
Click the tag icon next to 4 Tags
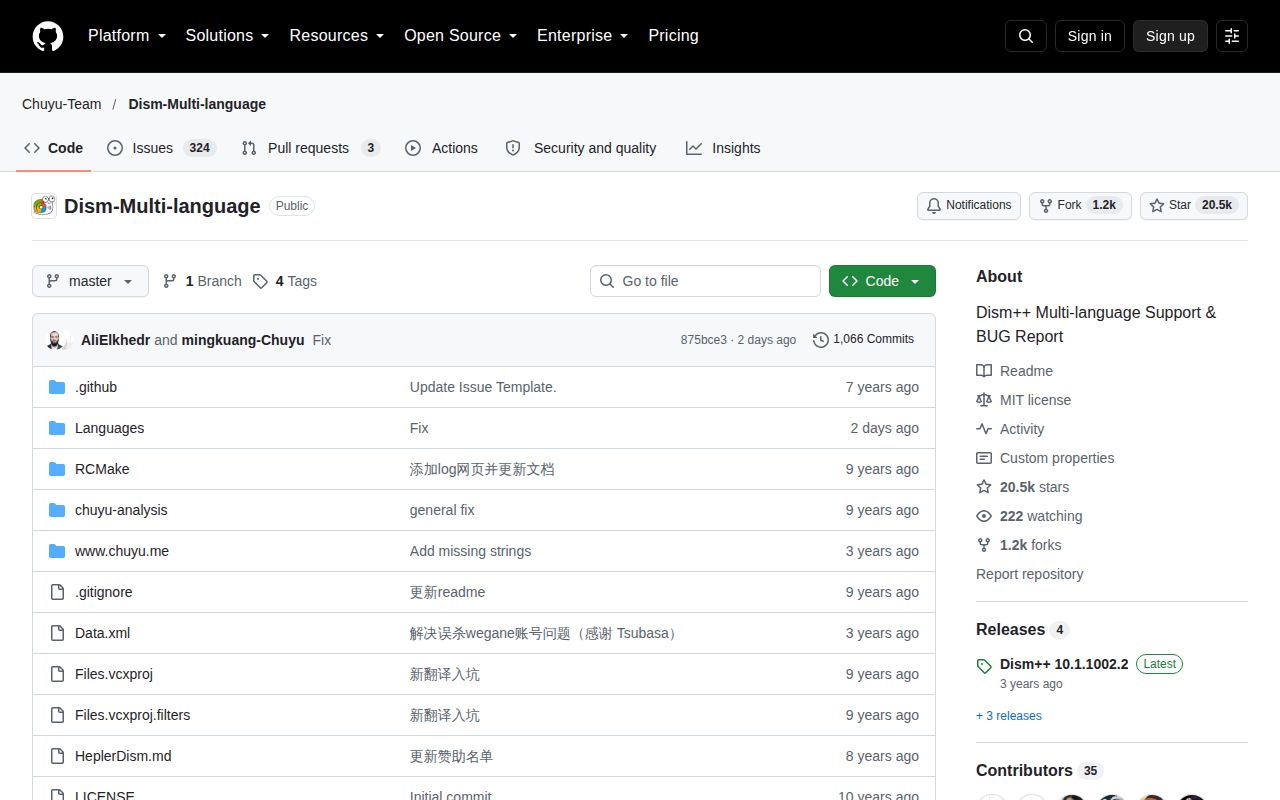pyautogui.click(x=260, y=281)
